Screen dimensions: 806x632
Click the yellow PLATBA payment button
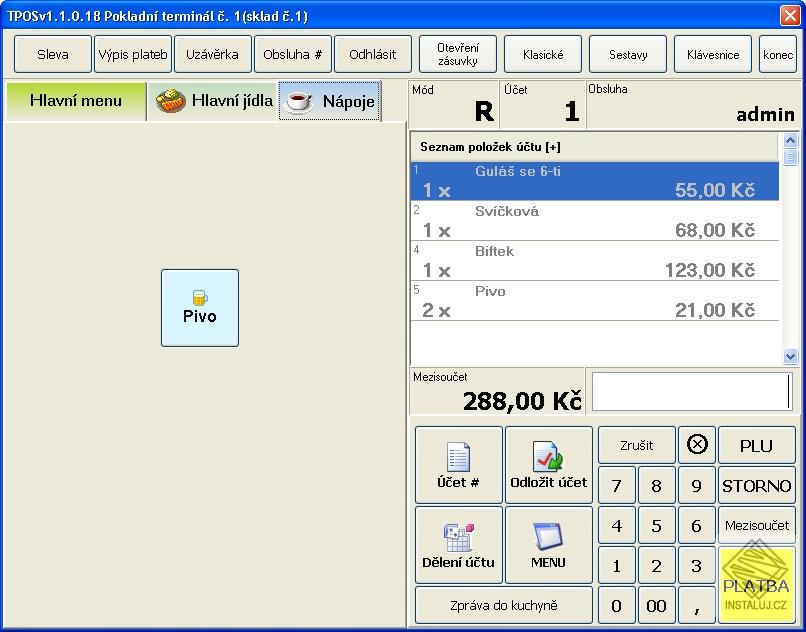tap(756, 585)
